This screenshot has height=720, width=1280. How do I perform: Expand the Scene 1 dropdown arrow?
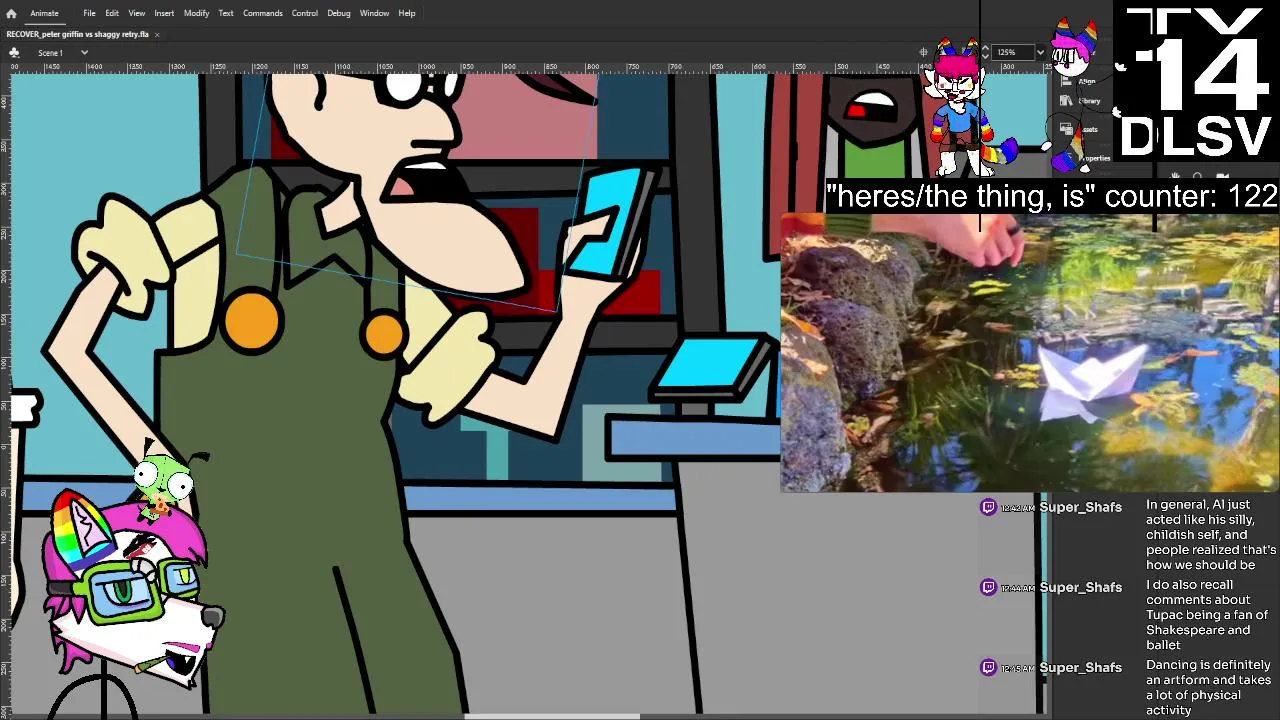tap(84, 52)
